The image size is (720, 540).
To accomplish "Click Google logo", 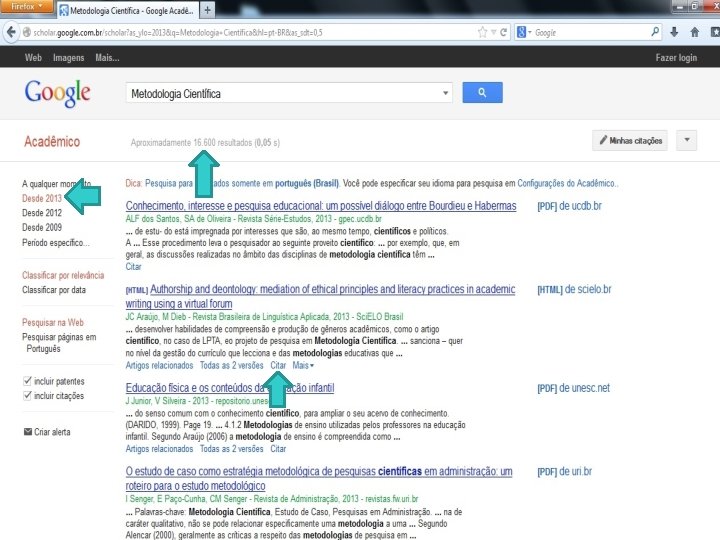I will tap(57, 93).
